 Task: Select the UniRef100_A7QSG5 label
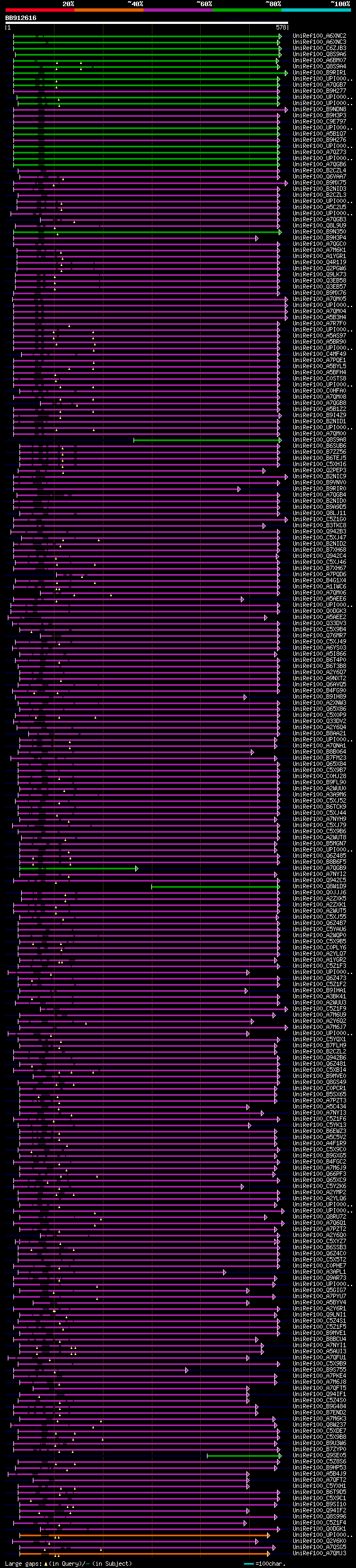pyautogui.click(x=319, y=1547)
